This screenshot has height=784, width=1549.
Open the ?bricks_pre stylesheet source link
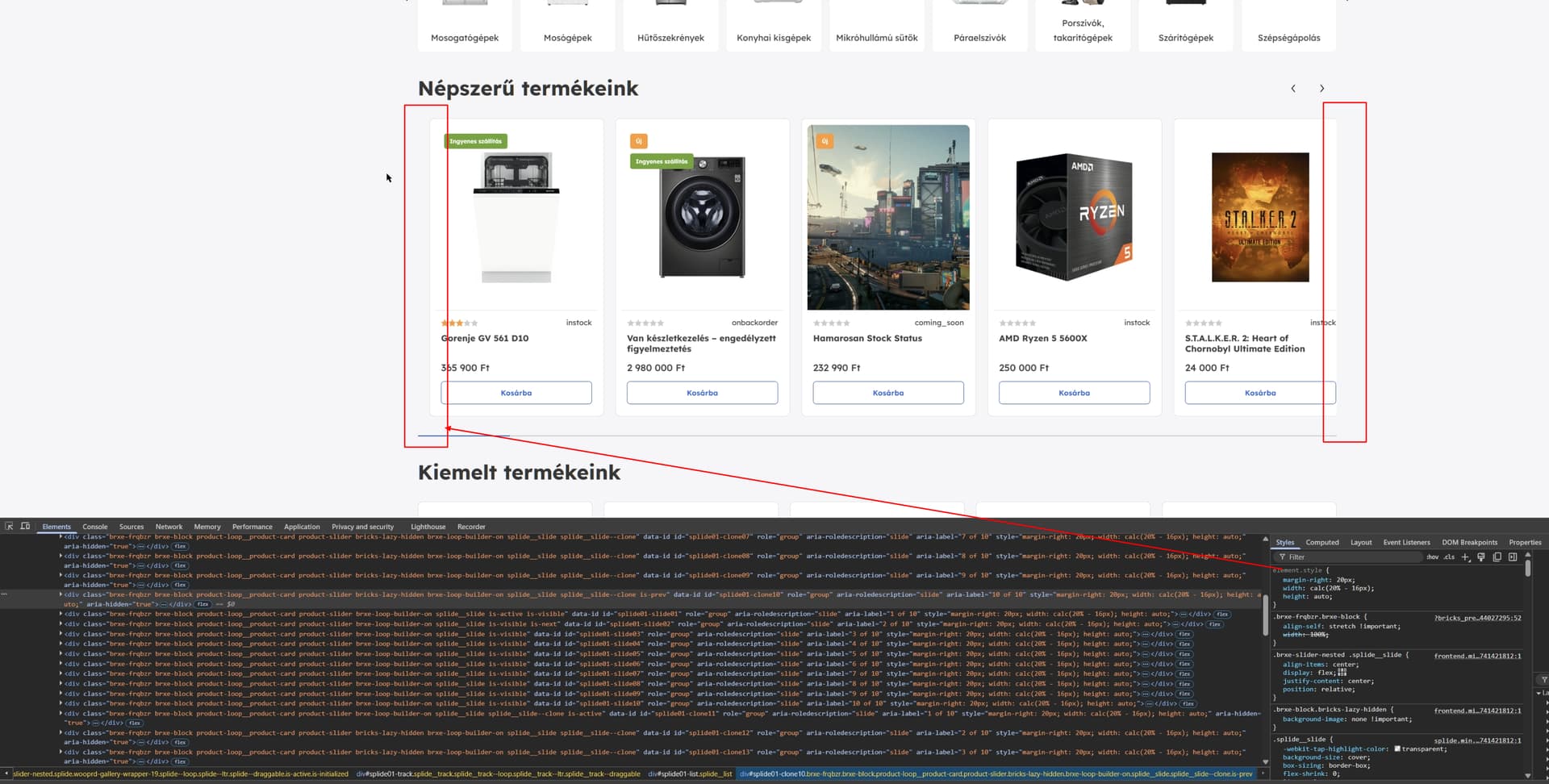[1477, 618]
